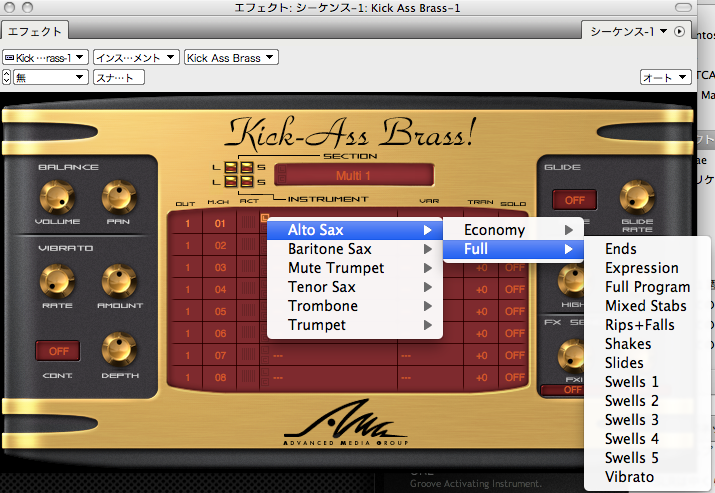The height and width of the screenshot is (493, 715).
Task: Switch to the エフェクト tab
Action: [35, 31]
